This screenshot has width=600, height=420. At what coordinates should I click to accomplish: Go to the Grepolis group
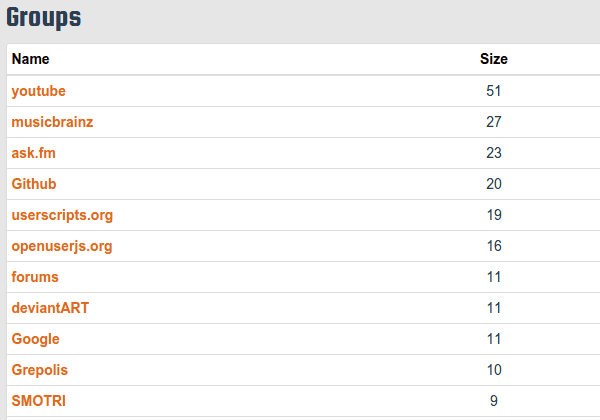39,370
